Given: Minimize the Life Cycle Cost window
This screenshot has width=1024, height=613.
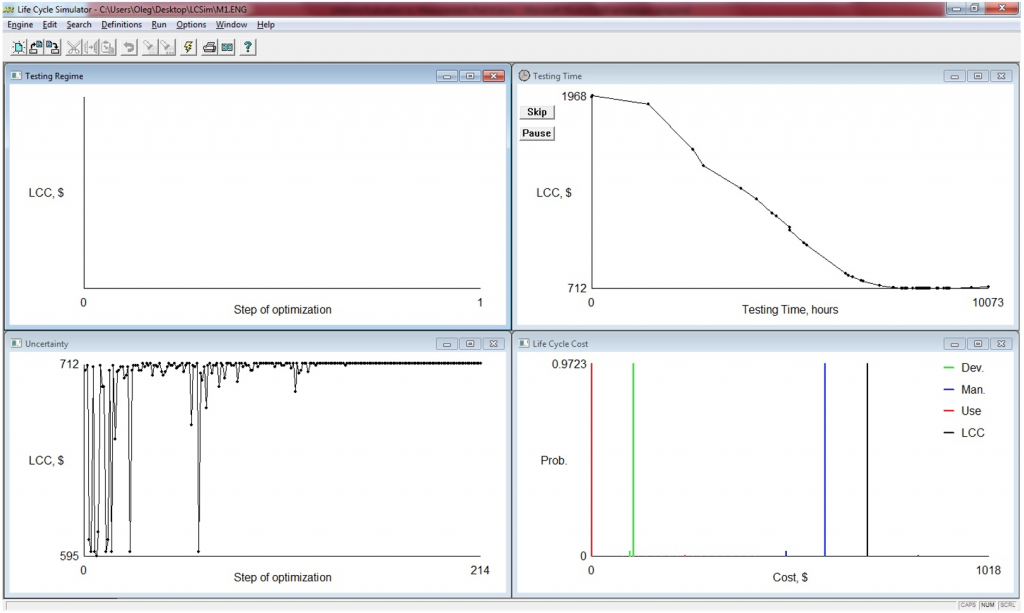Looking at the screenshot, I should coord(955,343).
